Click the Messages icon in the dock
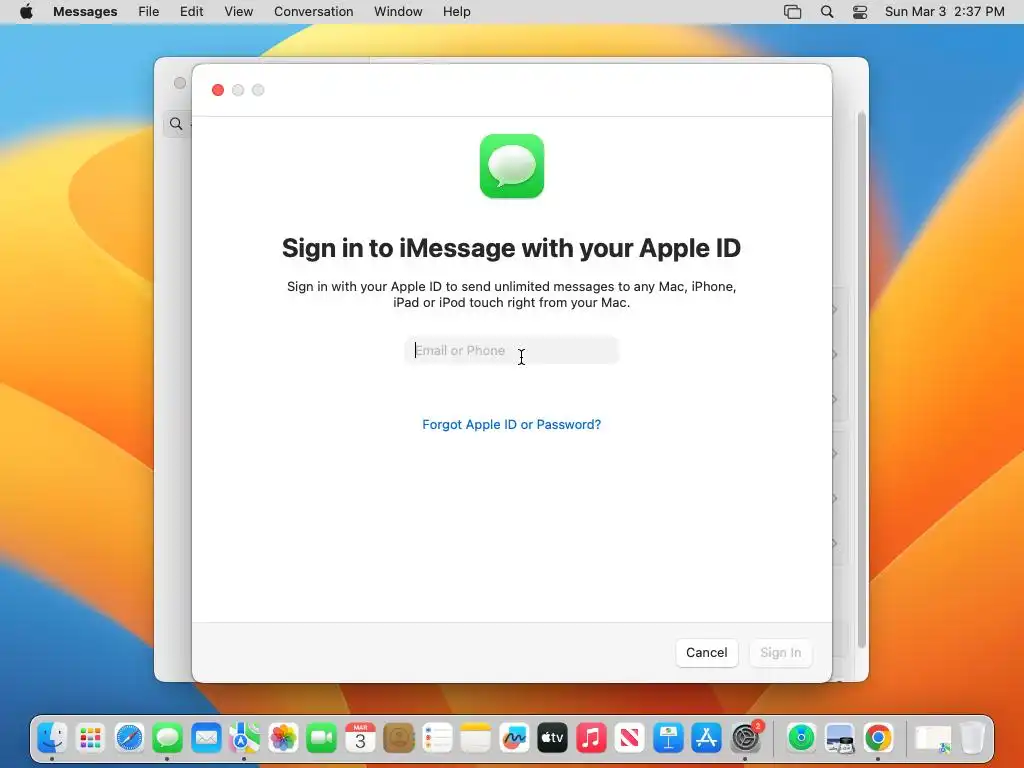The width and height of the screenshot is (1024, 768). [x=168, y=738]
